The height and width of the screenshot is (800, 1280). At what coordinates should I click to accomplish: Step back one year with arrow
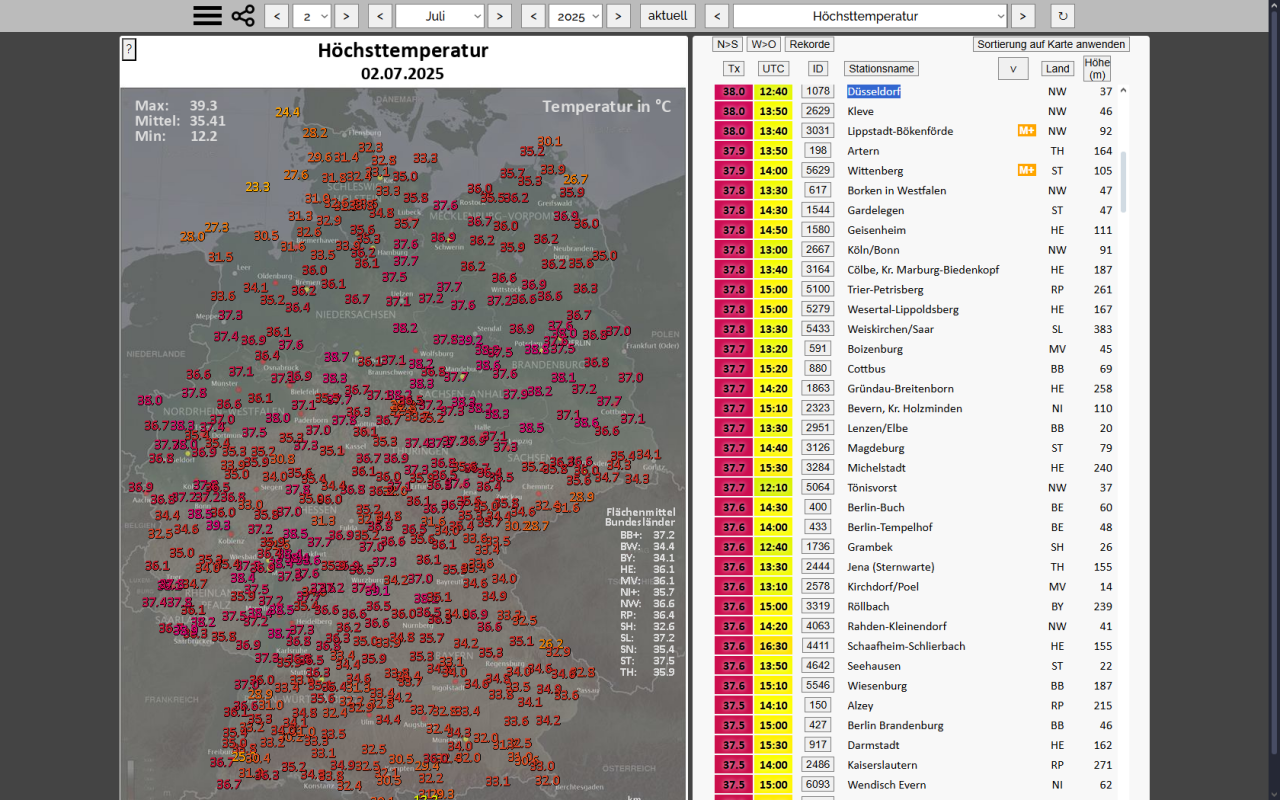[x=533, y=16]
